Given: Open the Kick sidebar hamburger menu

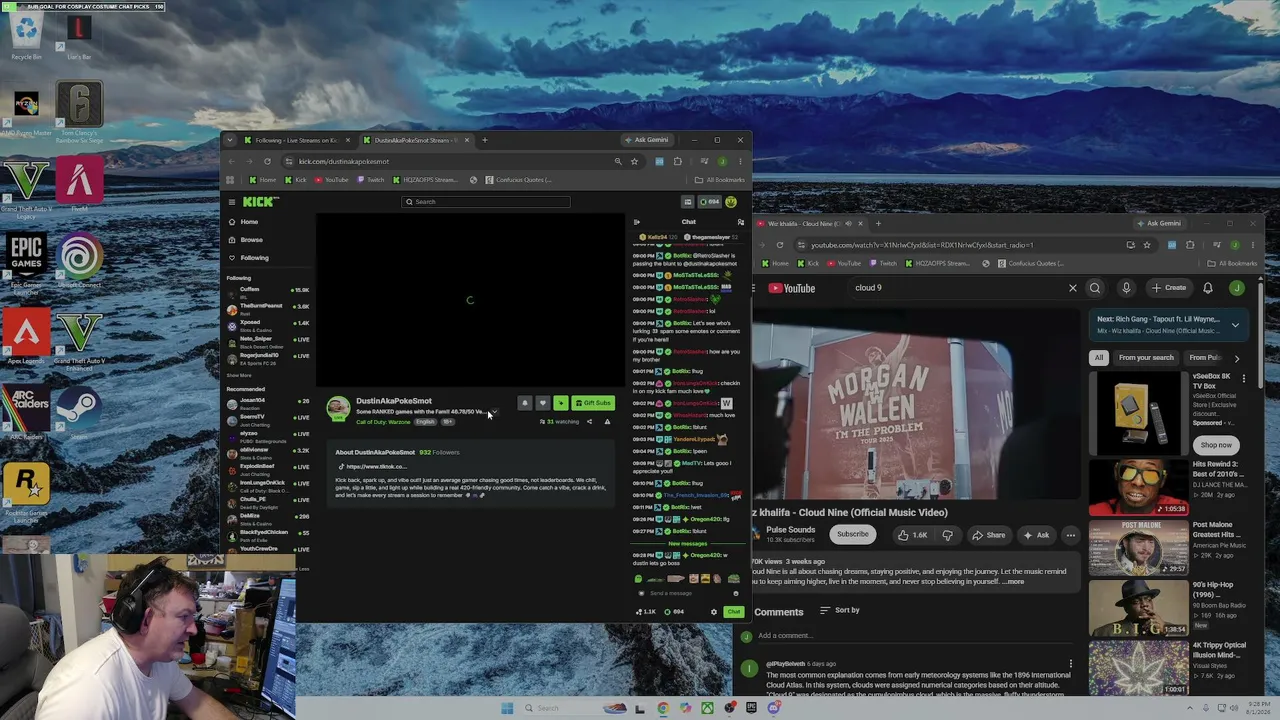Looking at the screenshot, I should pos(232,202).
